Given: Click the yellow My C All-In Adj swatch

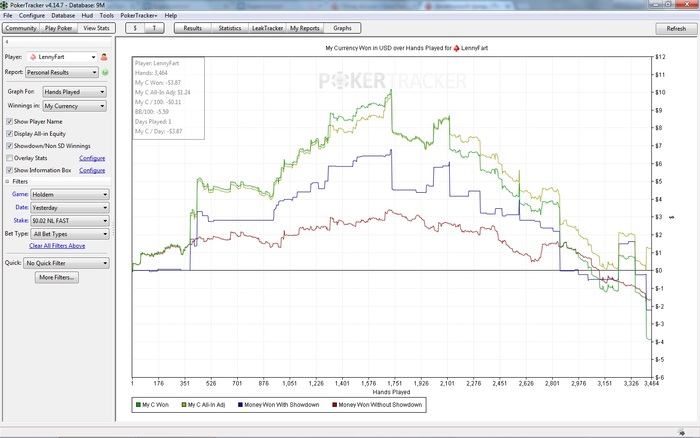Looking at the screenshot, I should coord(183,405).
